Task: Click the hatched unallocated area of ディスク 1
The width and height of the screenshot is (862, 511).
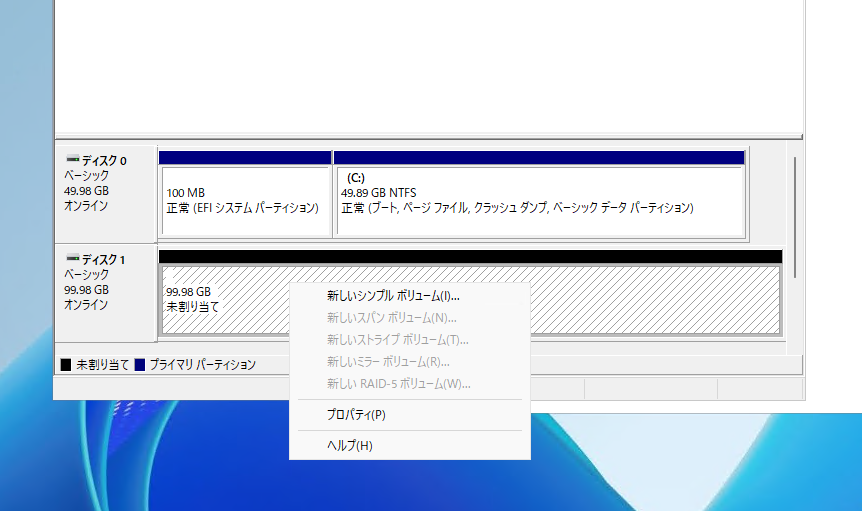Action: tap(650, 300)
